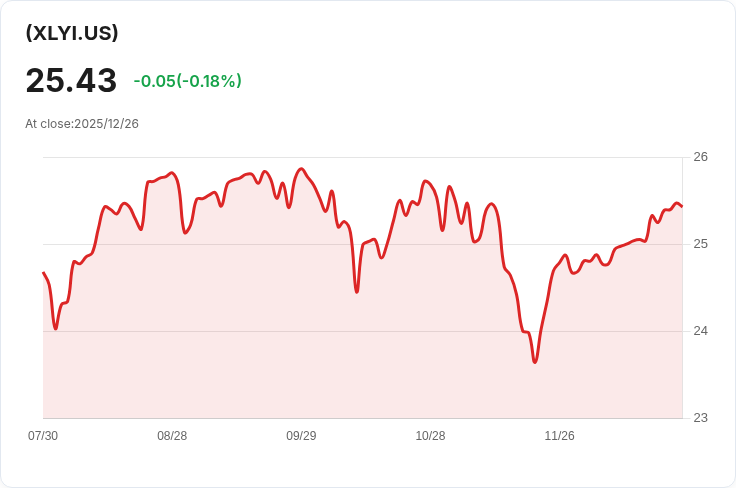Click the At close 2025/12/26 label
The width and height of the screenshot is (736, 488).
[x=82, y=124]
